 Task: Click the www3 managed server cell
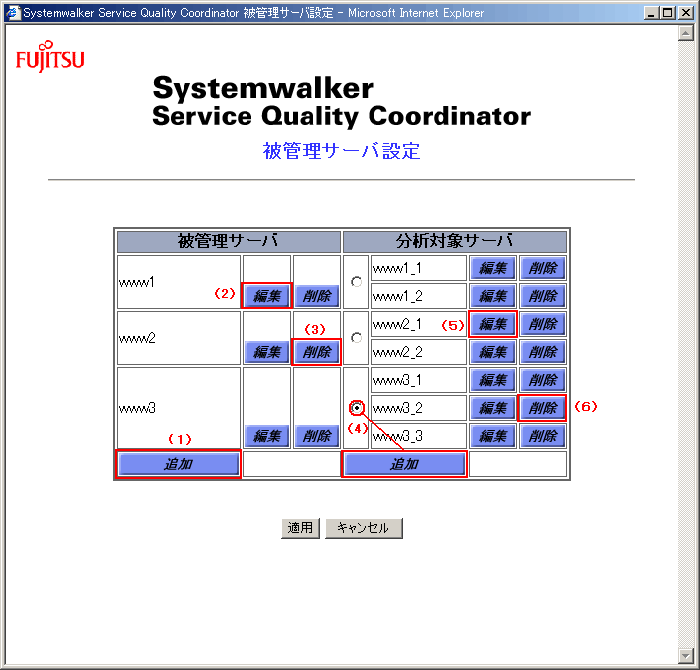click(x=179, y=408)
